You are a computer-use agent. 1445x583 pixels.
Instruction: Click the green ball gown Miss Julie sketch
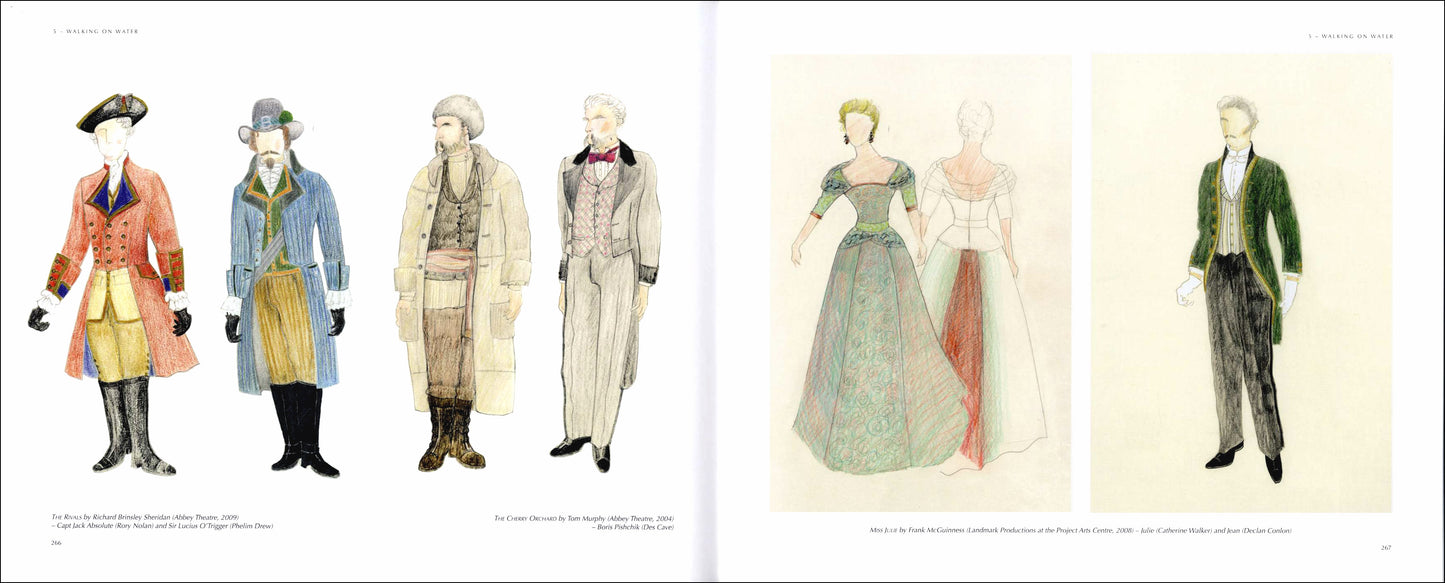[868, 300]
